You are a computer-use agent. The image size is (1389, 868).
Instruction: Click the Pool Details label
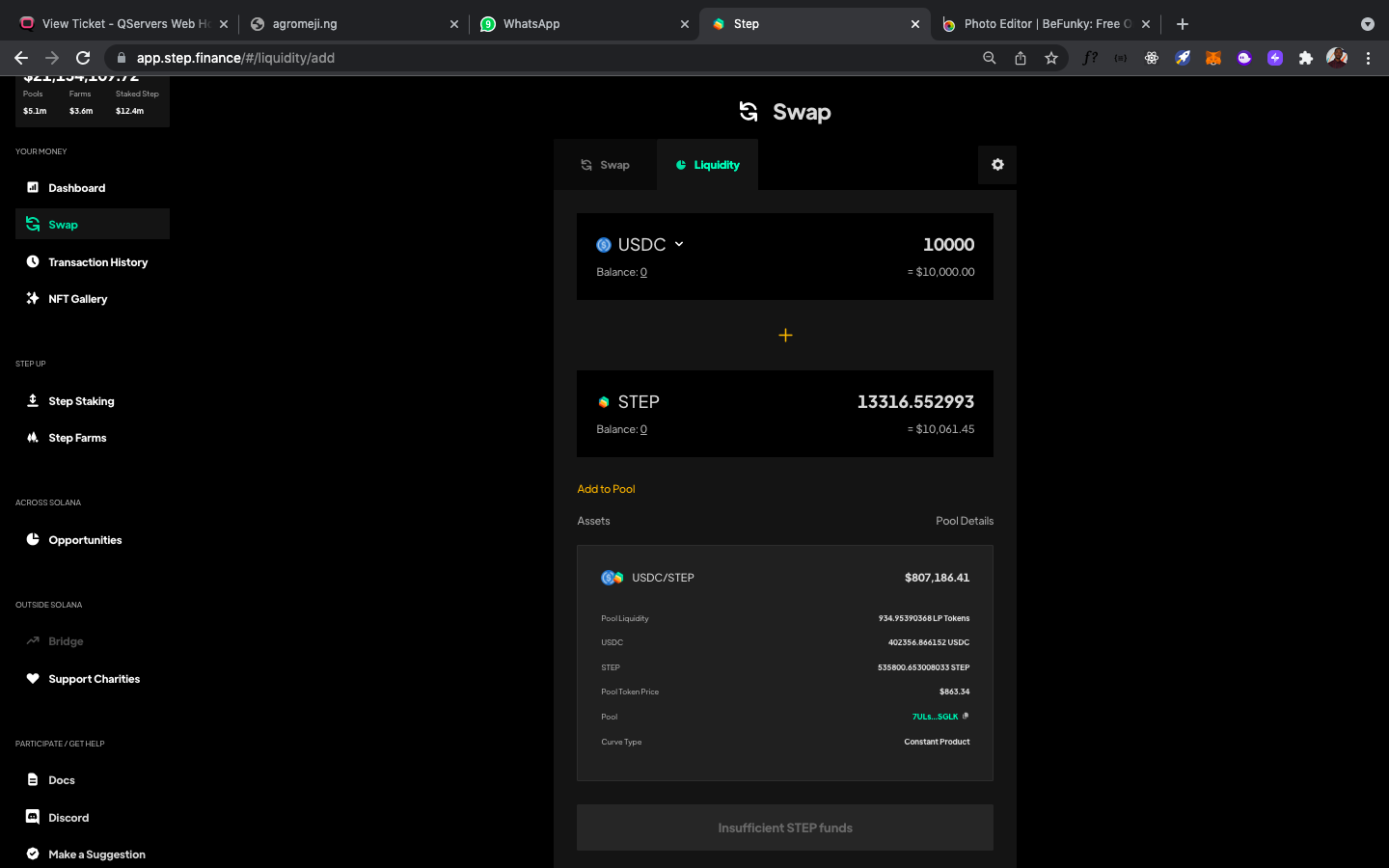965,521
